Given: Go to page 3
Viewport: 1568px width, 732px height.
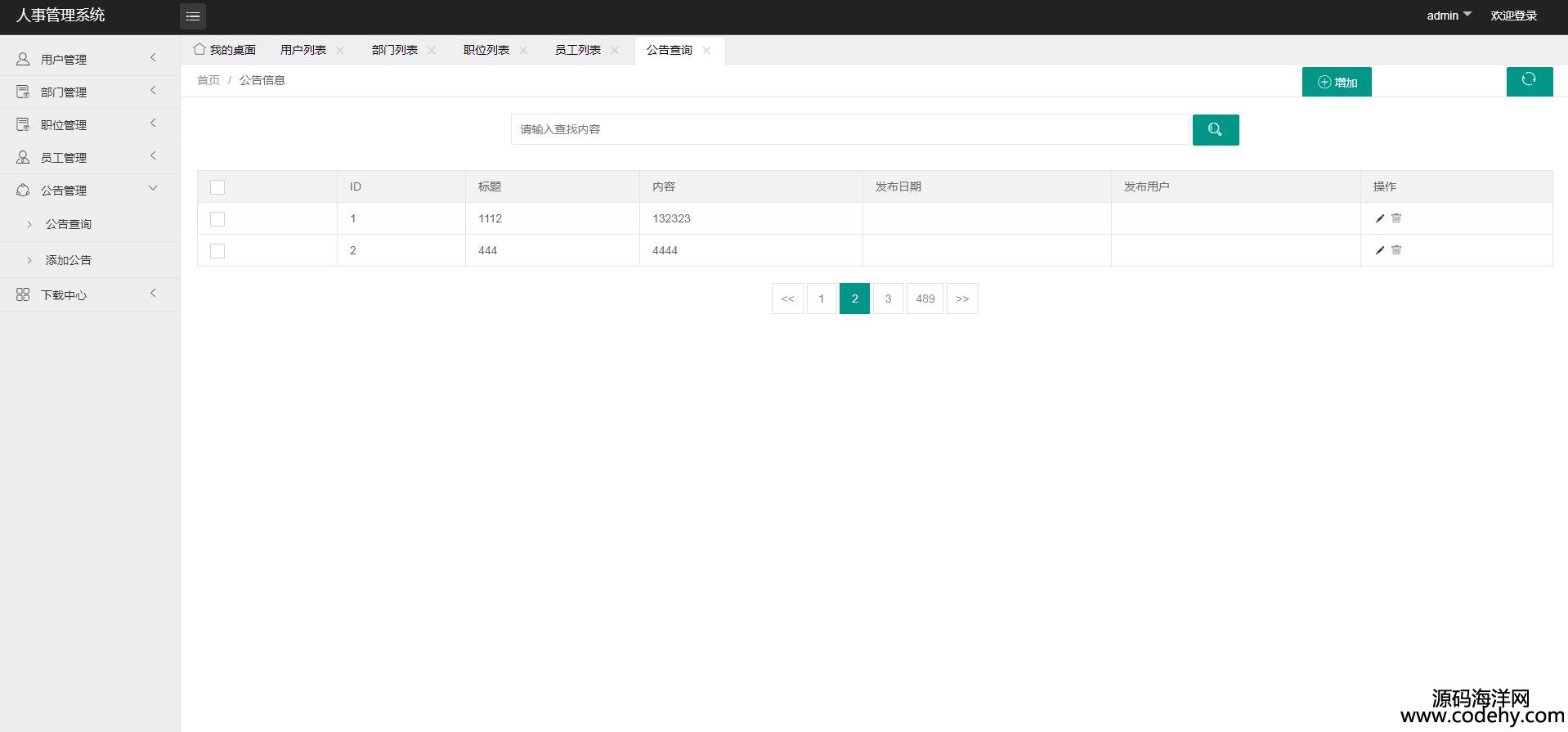Looking at the screenshot, I should point(888,299).
